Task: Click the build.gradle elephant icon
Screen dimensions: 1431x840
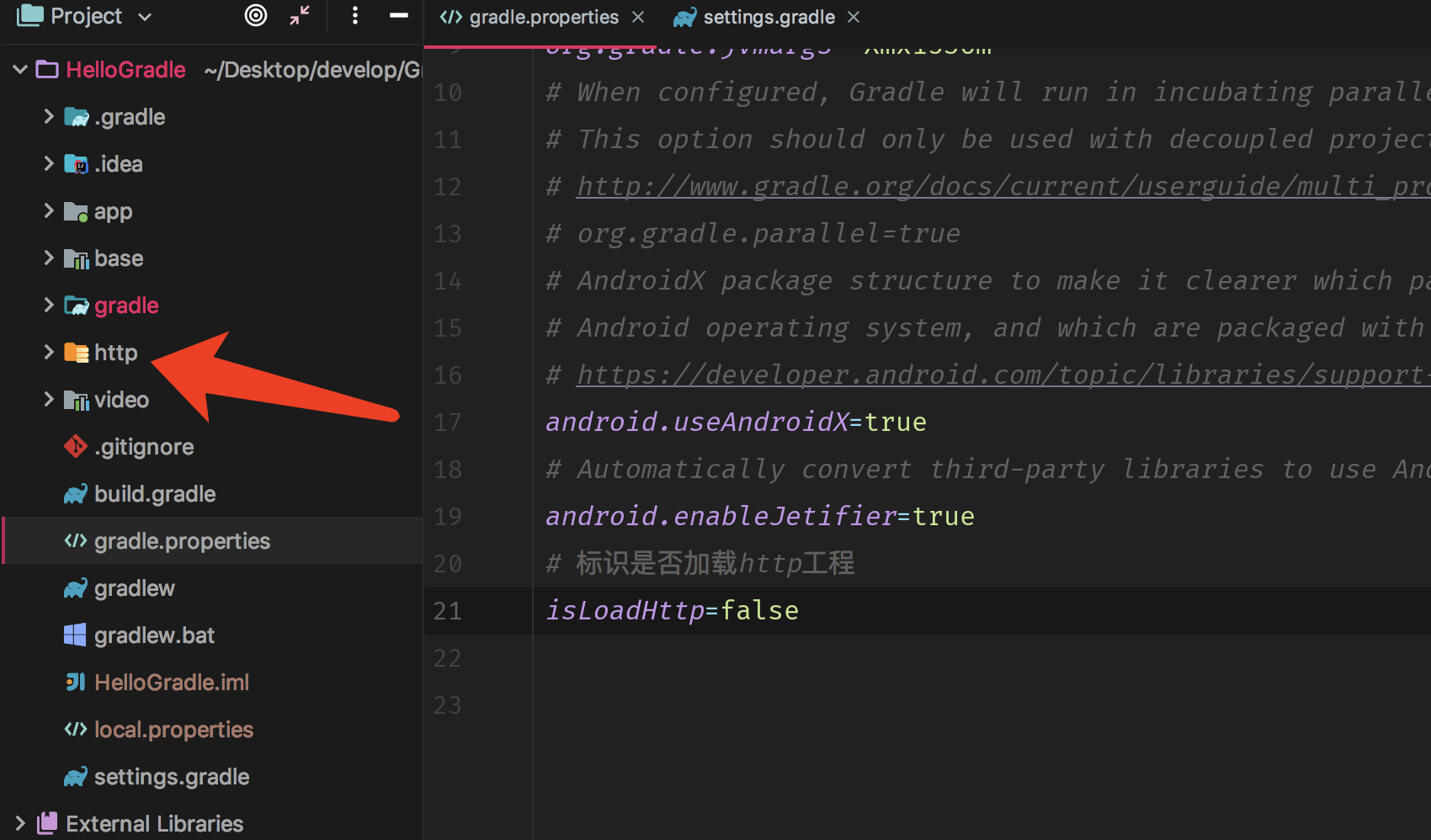Action: tap(76, 494)
